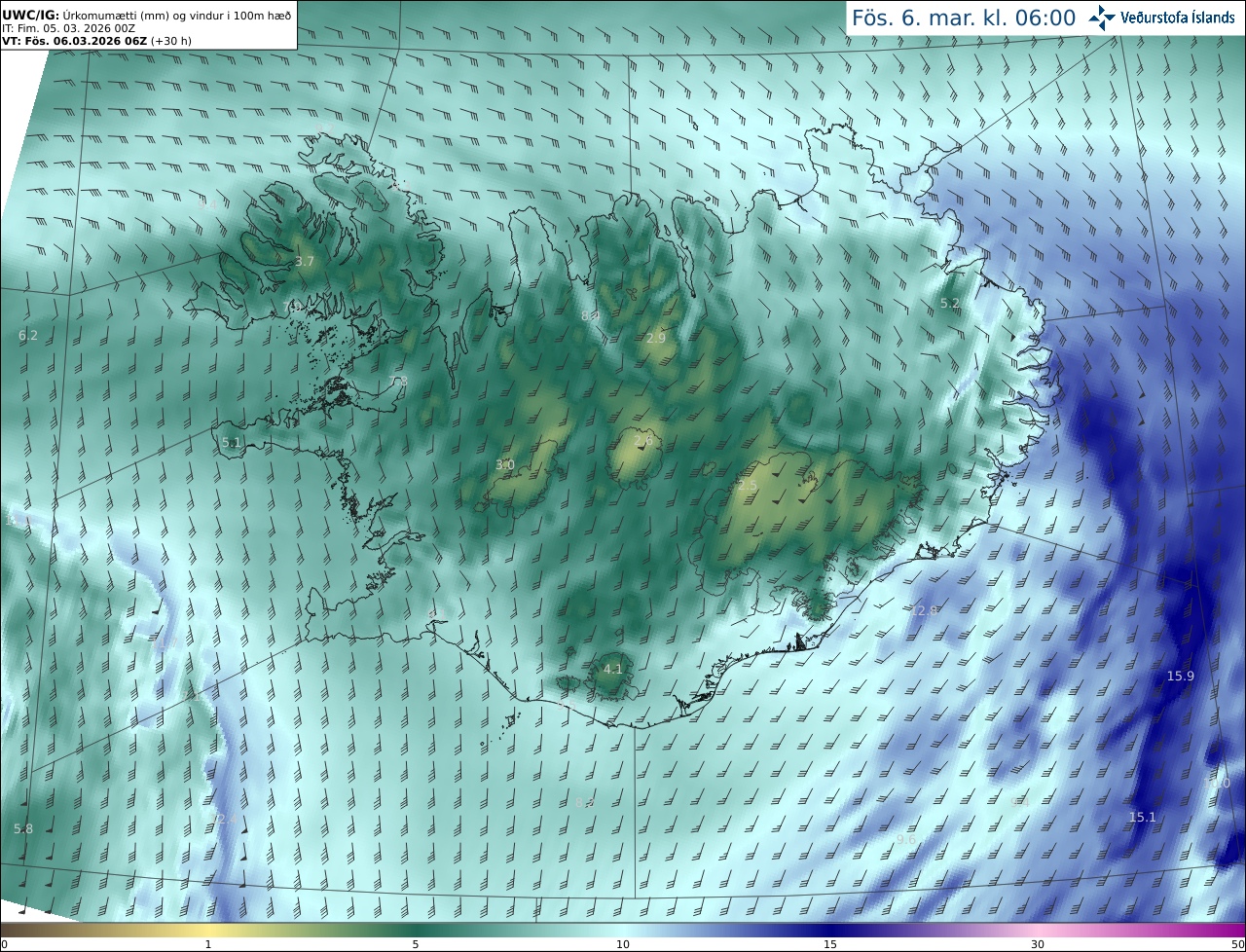Screen dimensions: 1246x952
Task: Click the 3.0 value on the map
Action: tap(504, 465)
